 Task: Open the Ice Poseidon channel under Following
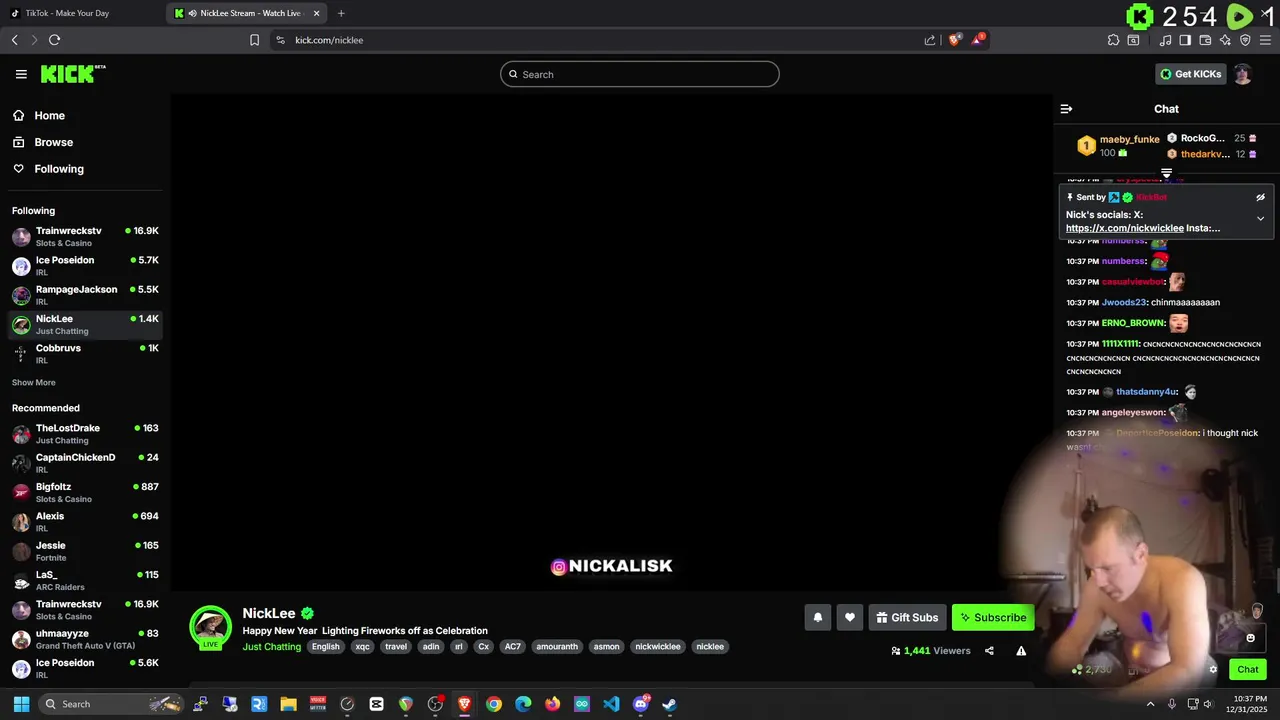[x=85, y=266]
